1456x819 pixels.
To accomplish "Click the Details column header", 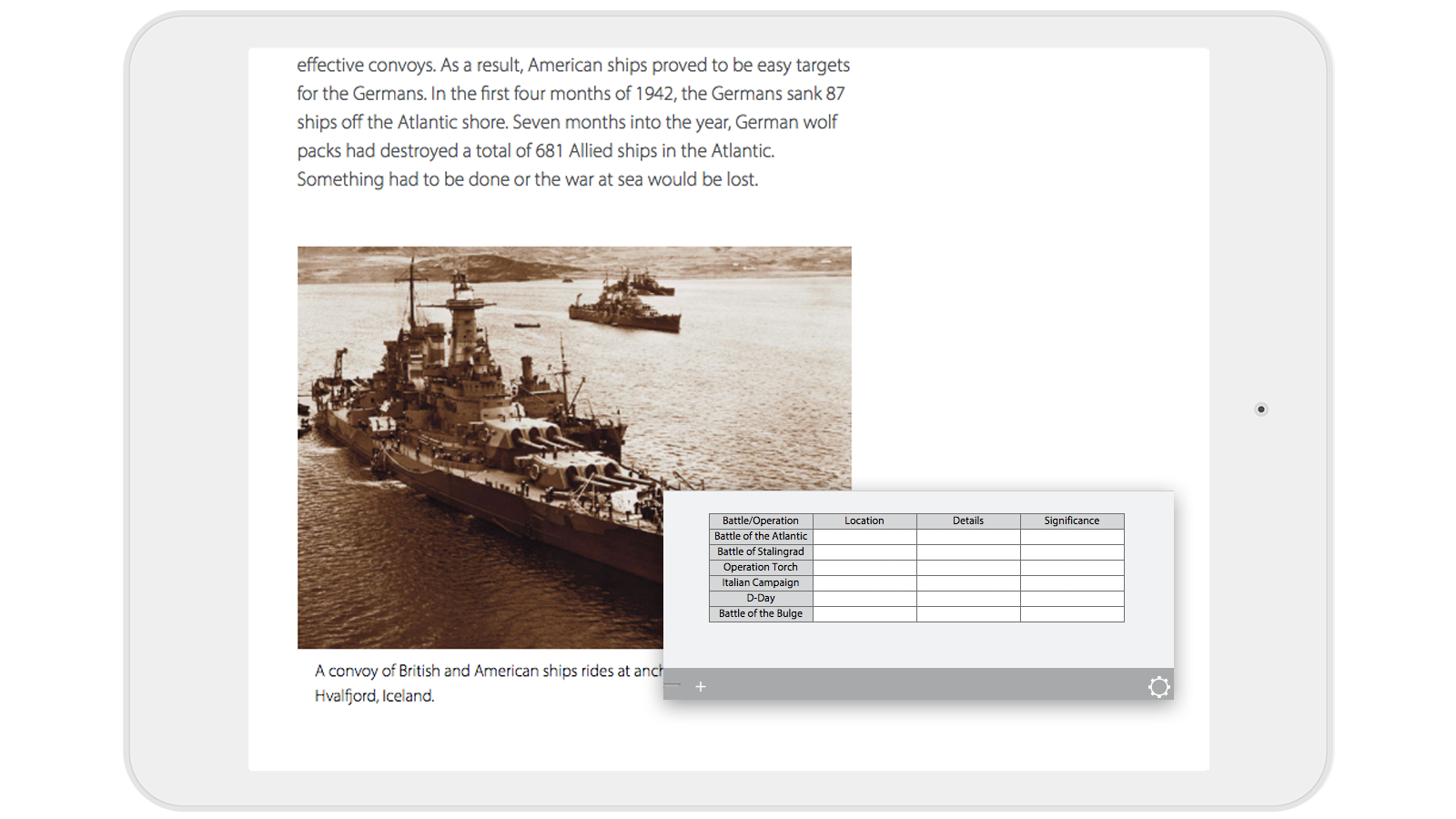I will click(968, 521).
